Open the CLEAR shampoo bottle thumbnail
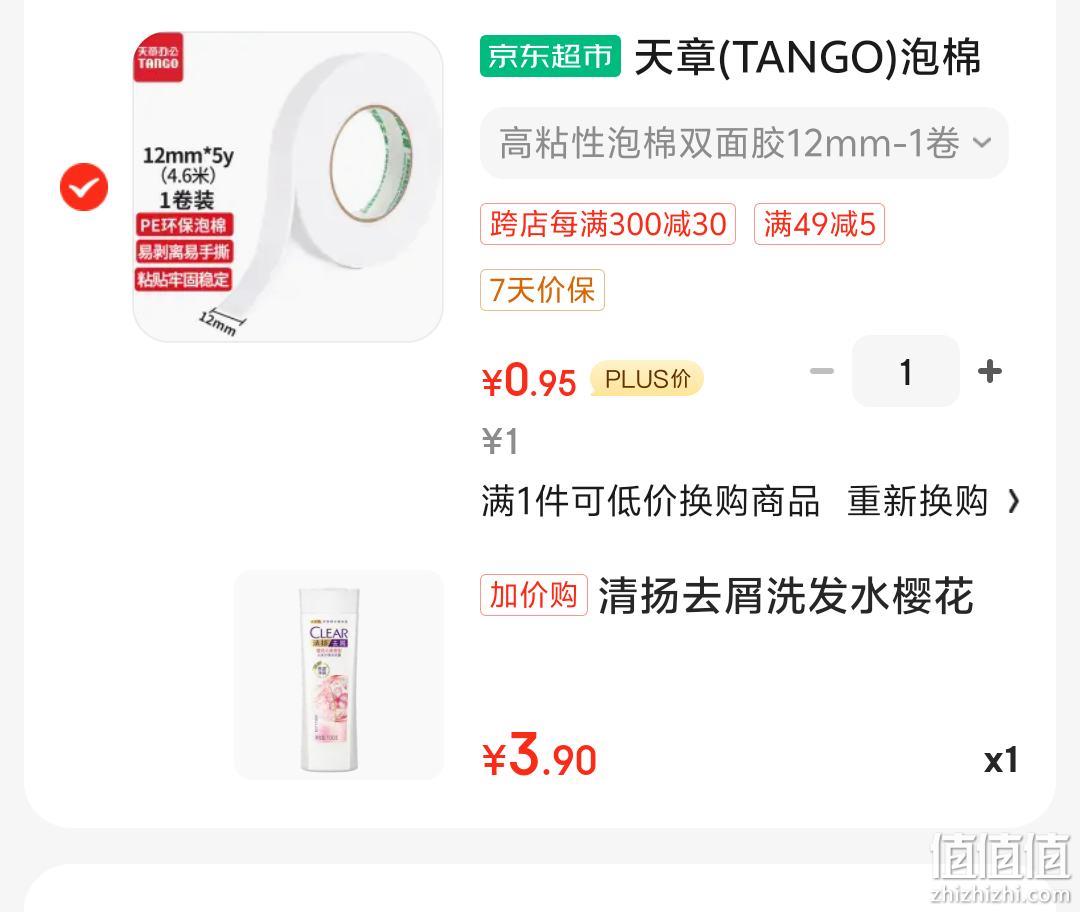Screen dimensions: 1080x912 tap(339, 674)
